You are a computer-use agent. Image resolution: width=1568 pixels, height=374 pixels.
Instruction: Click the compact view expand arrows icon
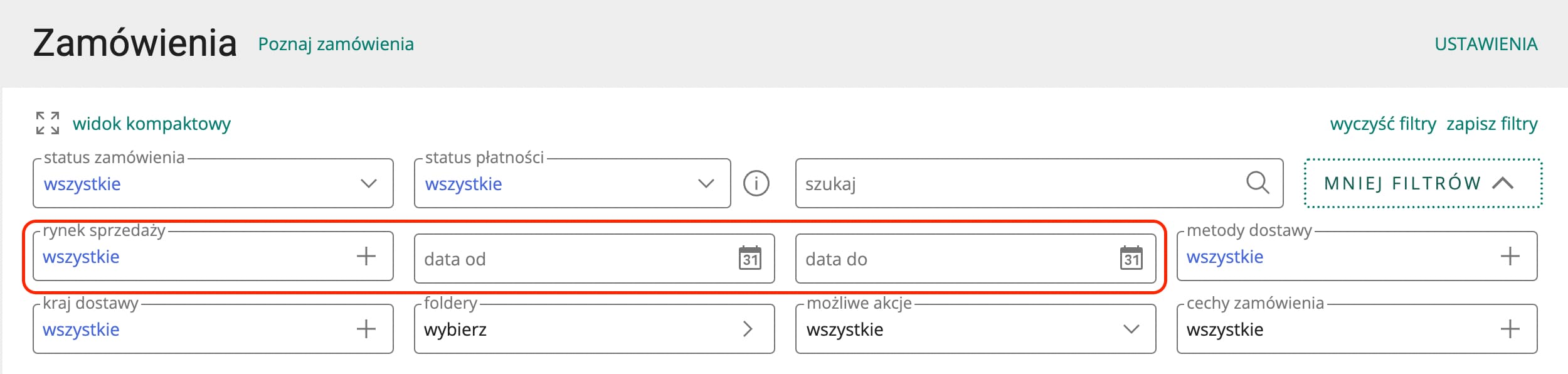[x=48, y=123]
